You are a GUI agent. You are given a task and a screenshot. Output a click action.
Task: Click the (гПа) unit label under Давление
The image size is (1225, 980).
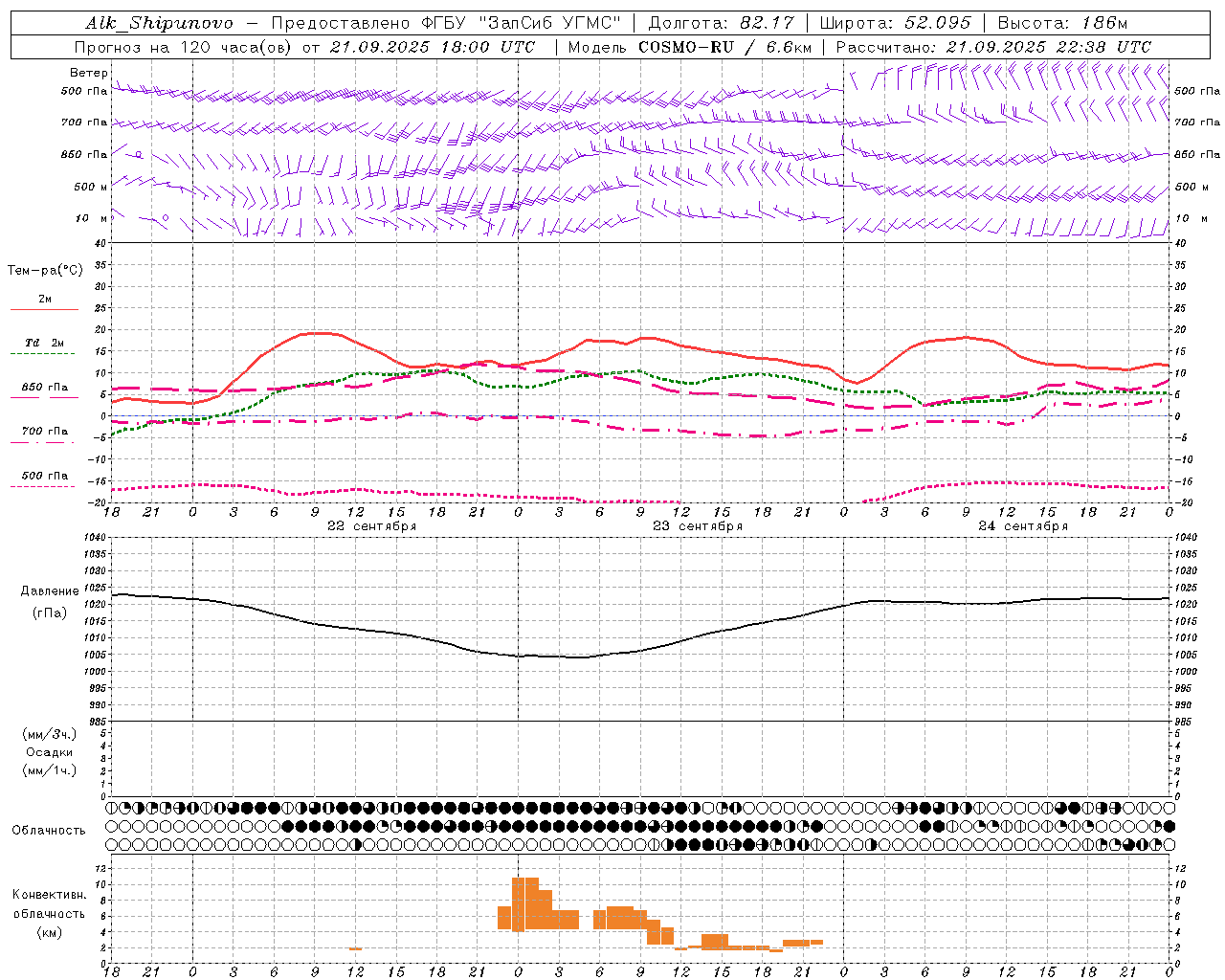[x=50, y=612]
